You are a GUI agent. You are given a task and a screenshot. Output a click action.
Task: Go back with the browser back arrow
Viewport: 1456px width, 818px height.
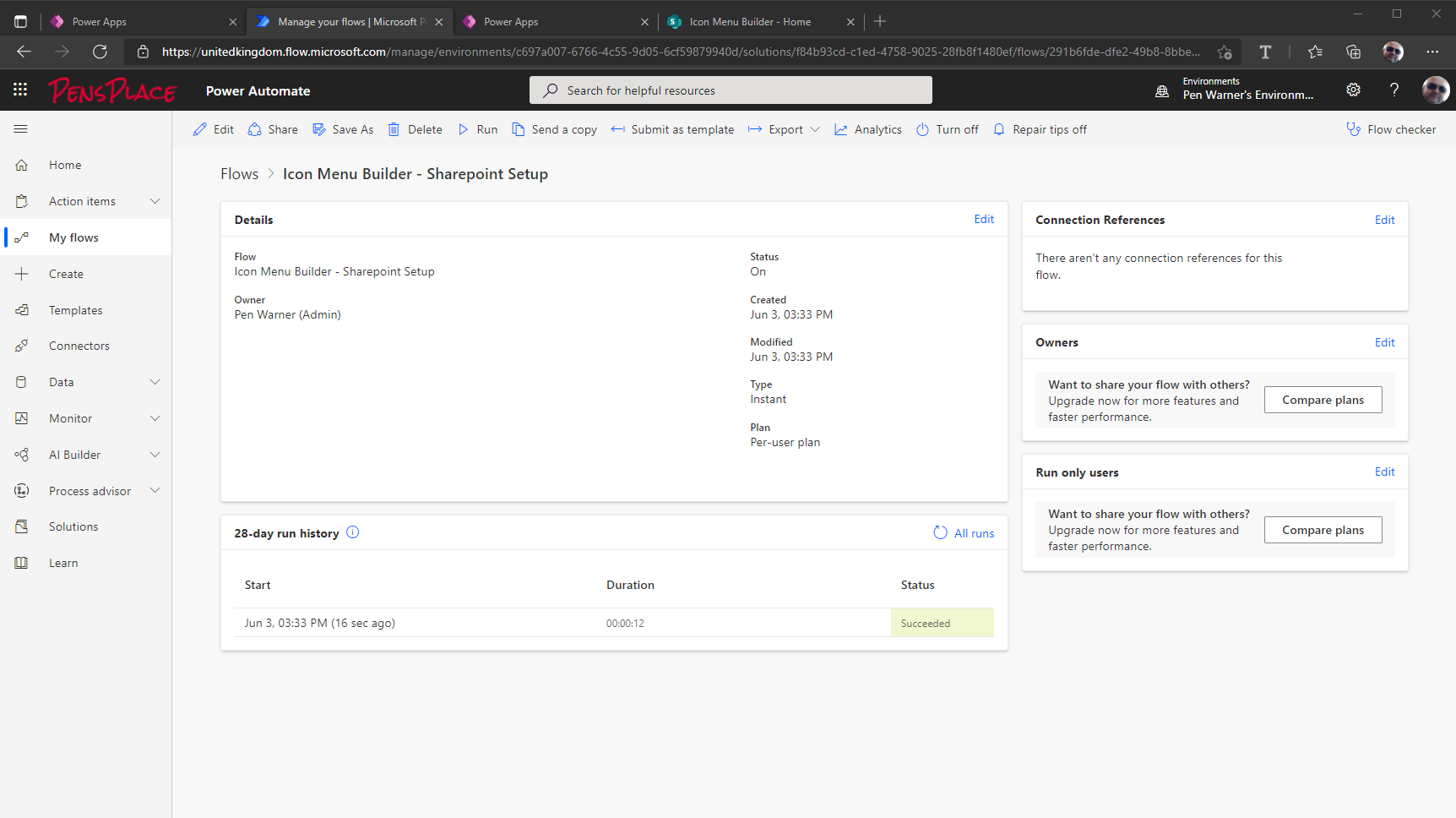[x=24, y=52]
